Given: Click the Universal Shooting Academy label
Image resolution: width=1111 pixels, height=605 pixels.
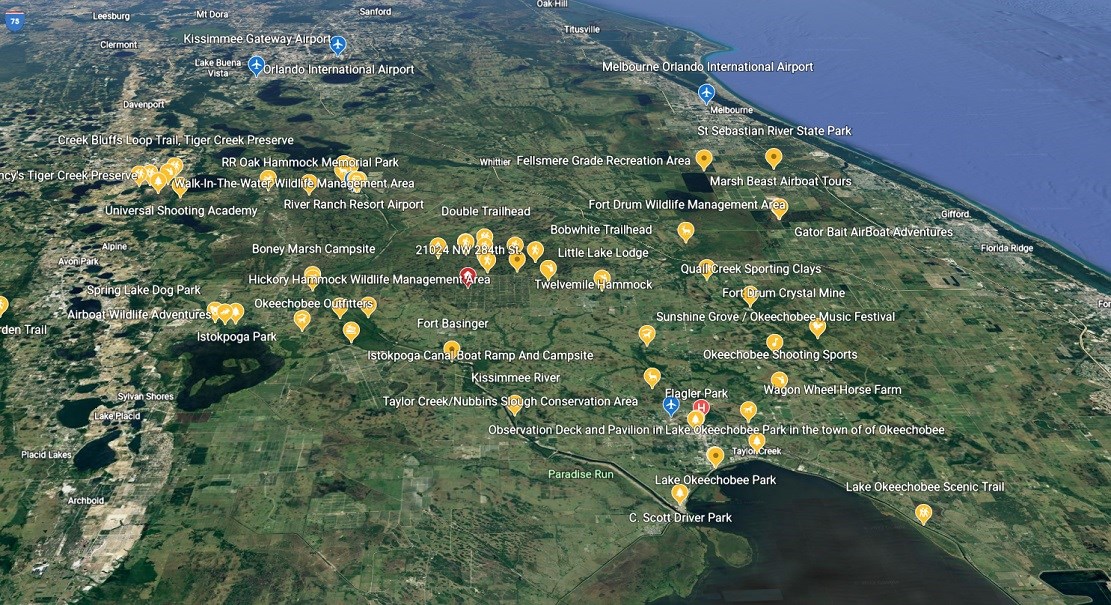Looking at the screenshot, I should tap(181, 210).
